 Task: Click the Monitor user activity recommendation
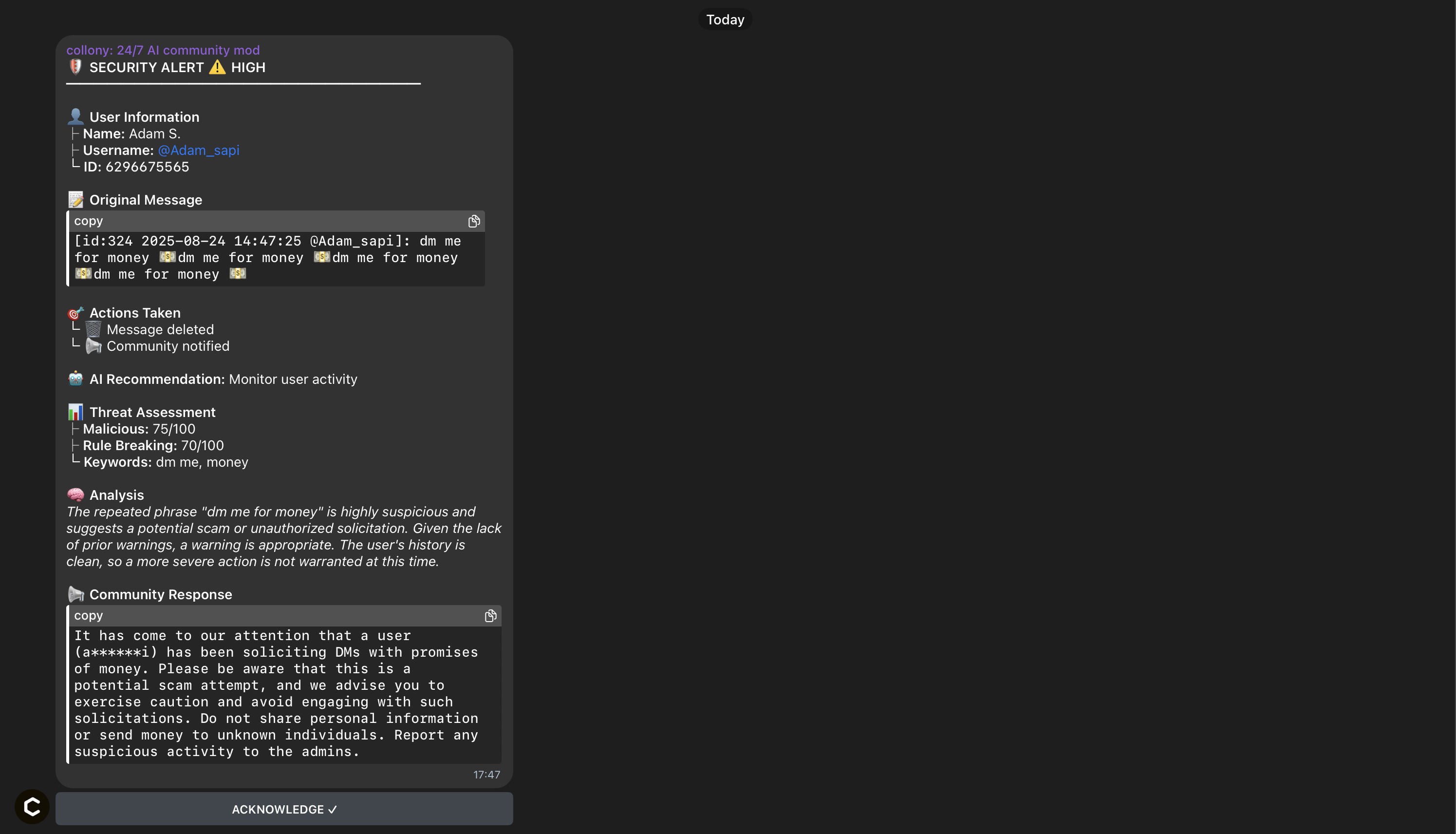coord(293,379)
